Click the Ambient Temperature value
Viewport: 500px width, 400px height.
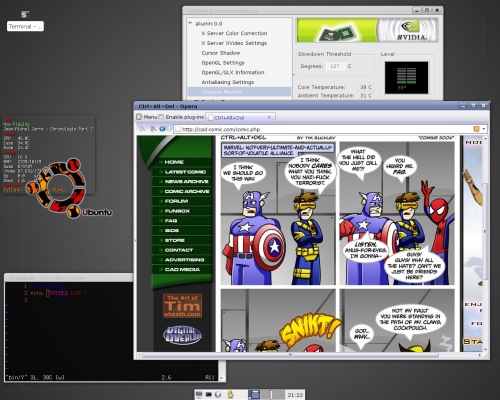[x=365, y=95]
